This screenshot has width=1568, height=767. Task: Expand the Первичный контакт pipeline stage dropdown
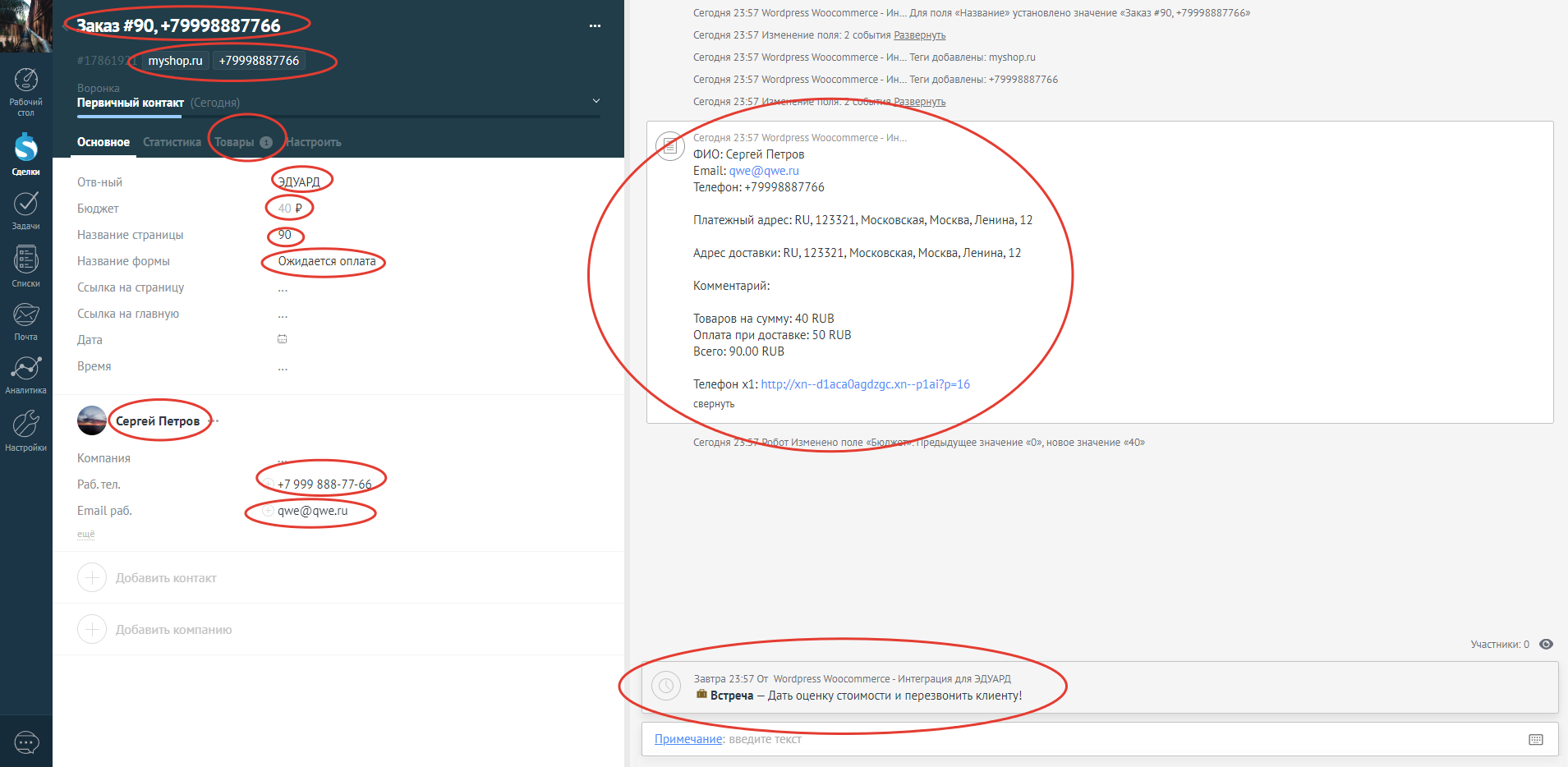coord(596,101)
